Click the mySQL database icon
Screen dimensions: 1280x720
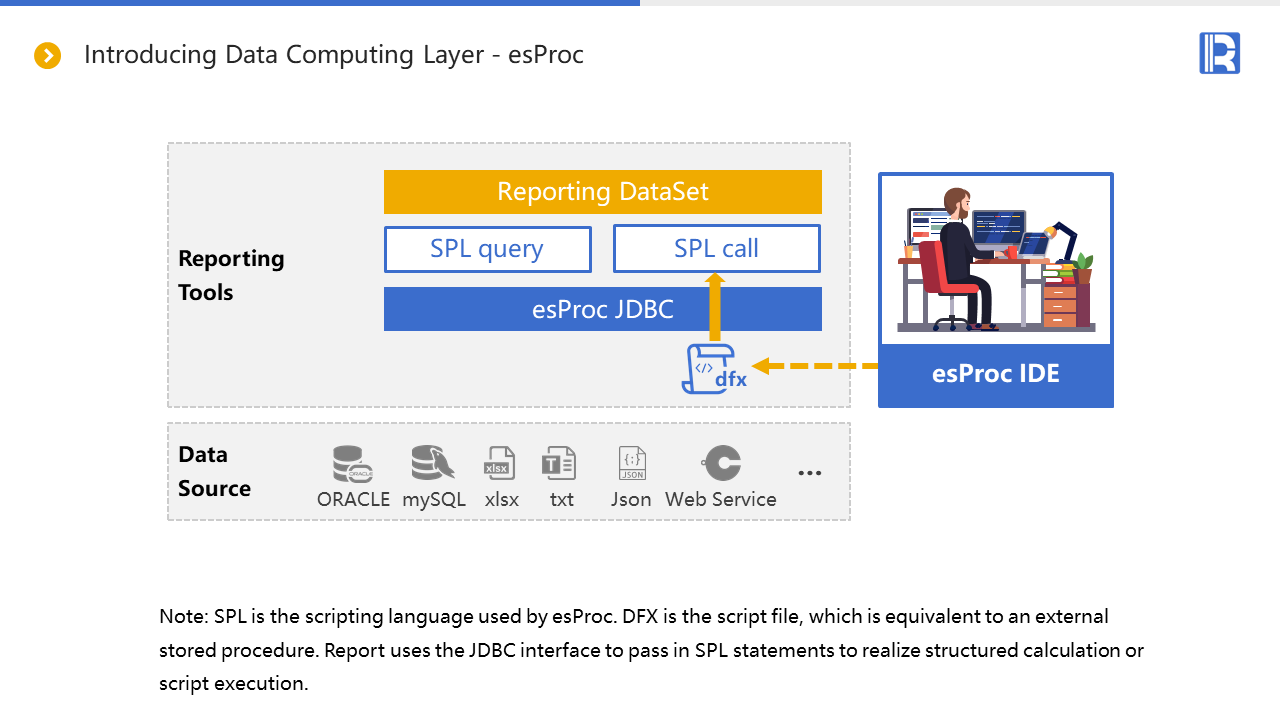coord(433,464)
